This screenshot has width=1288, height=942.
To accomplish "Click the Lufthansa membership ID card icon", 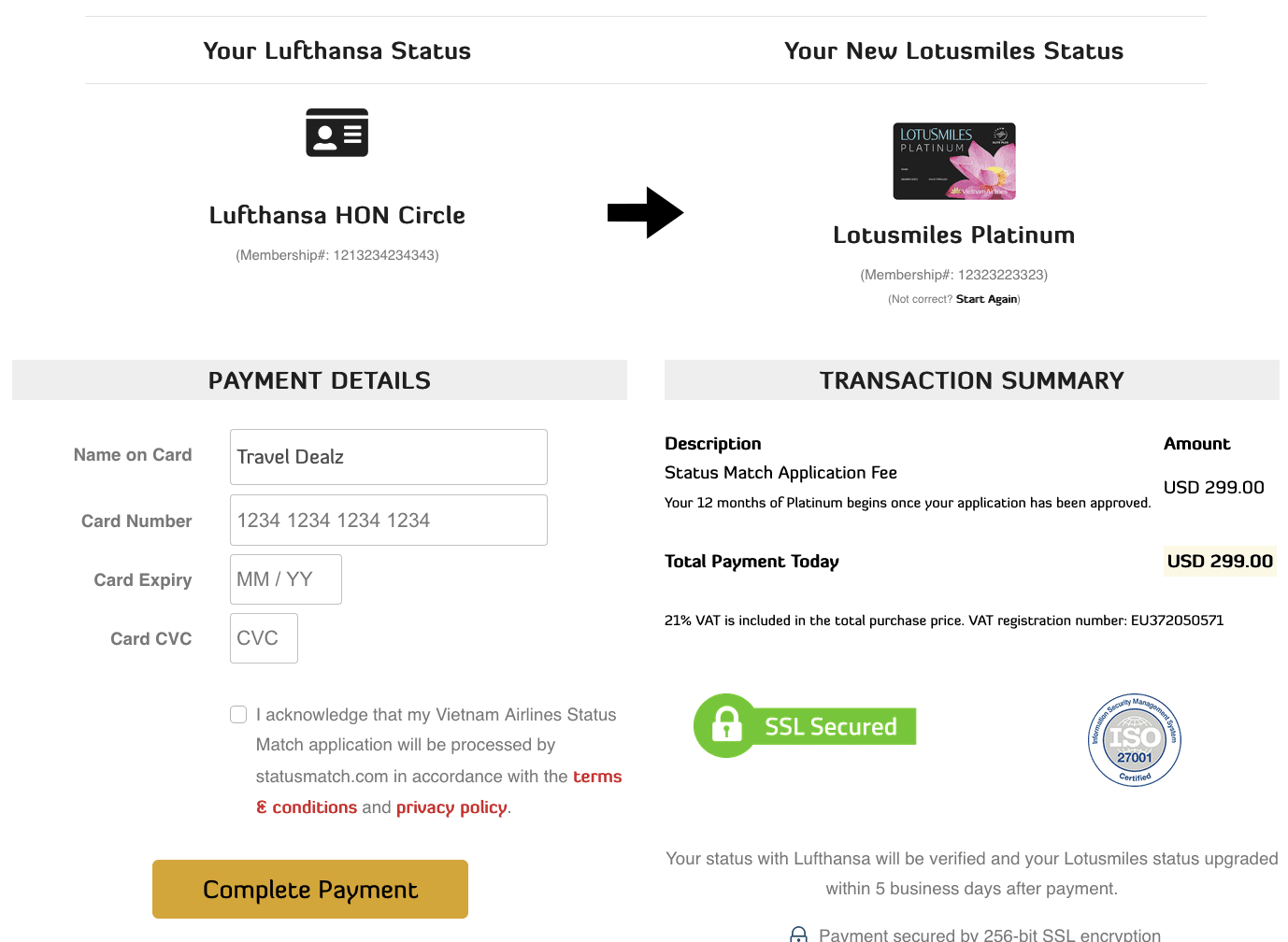I will coord(336,133).
